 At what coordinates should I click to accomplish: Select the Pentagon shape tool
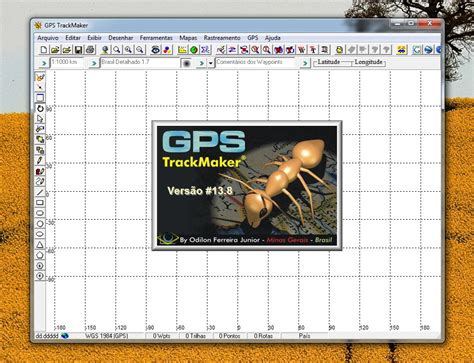click(40, 255)
